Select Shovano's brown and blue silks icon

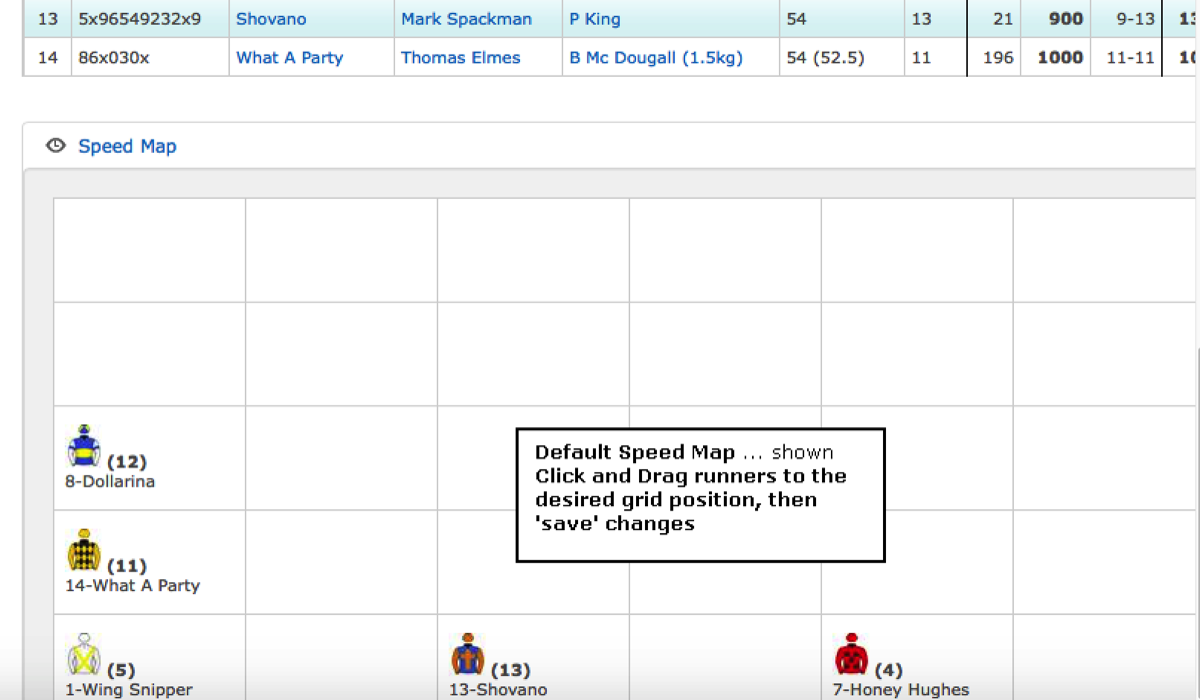[467, 654]
